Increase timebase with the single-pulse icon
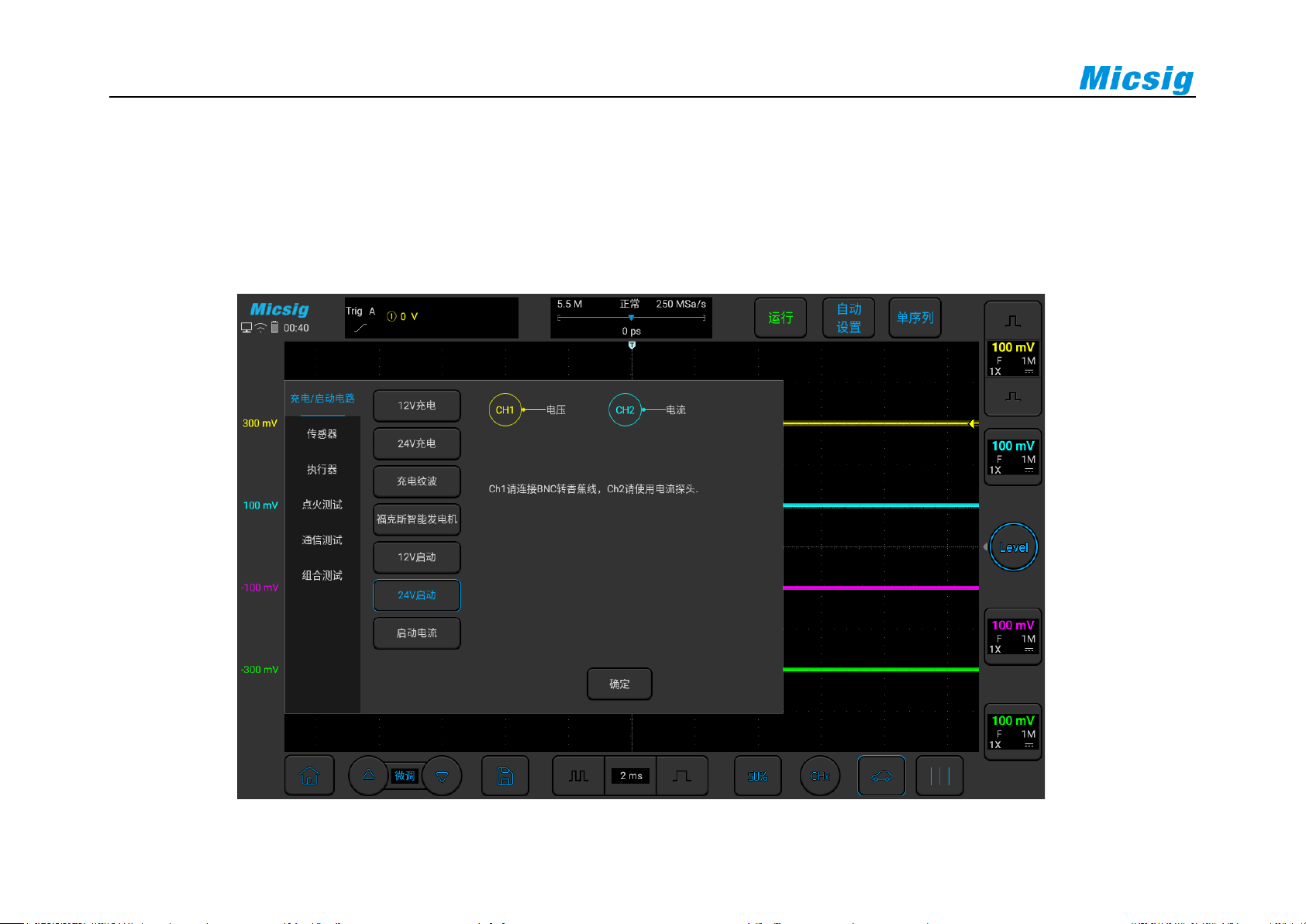 (x=682, y=776)
